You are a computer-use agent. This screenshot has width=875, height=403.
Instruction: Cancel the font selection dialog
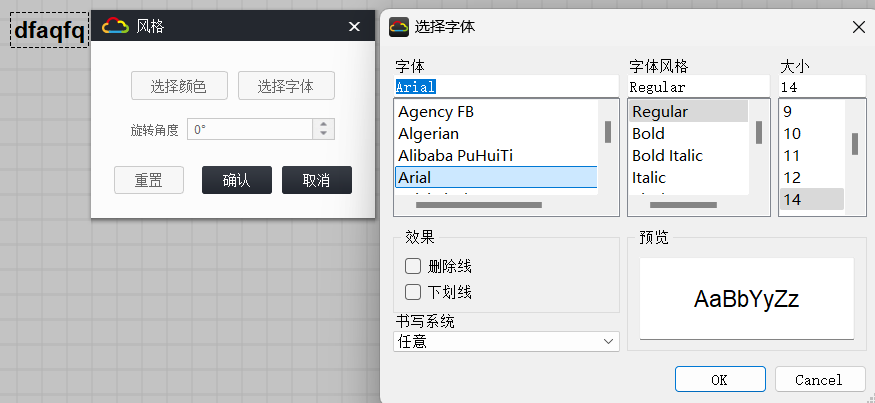(x=819, y=380)
